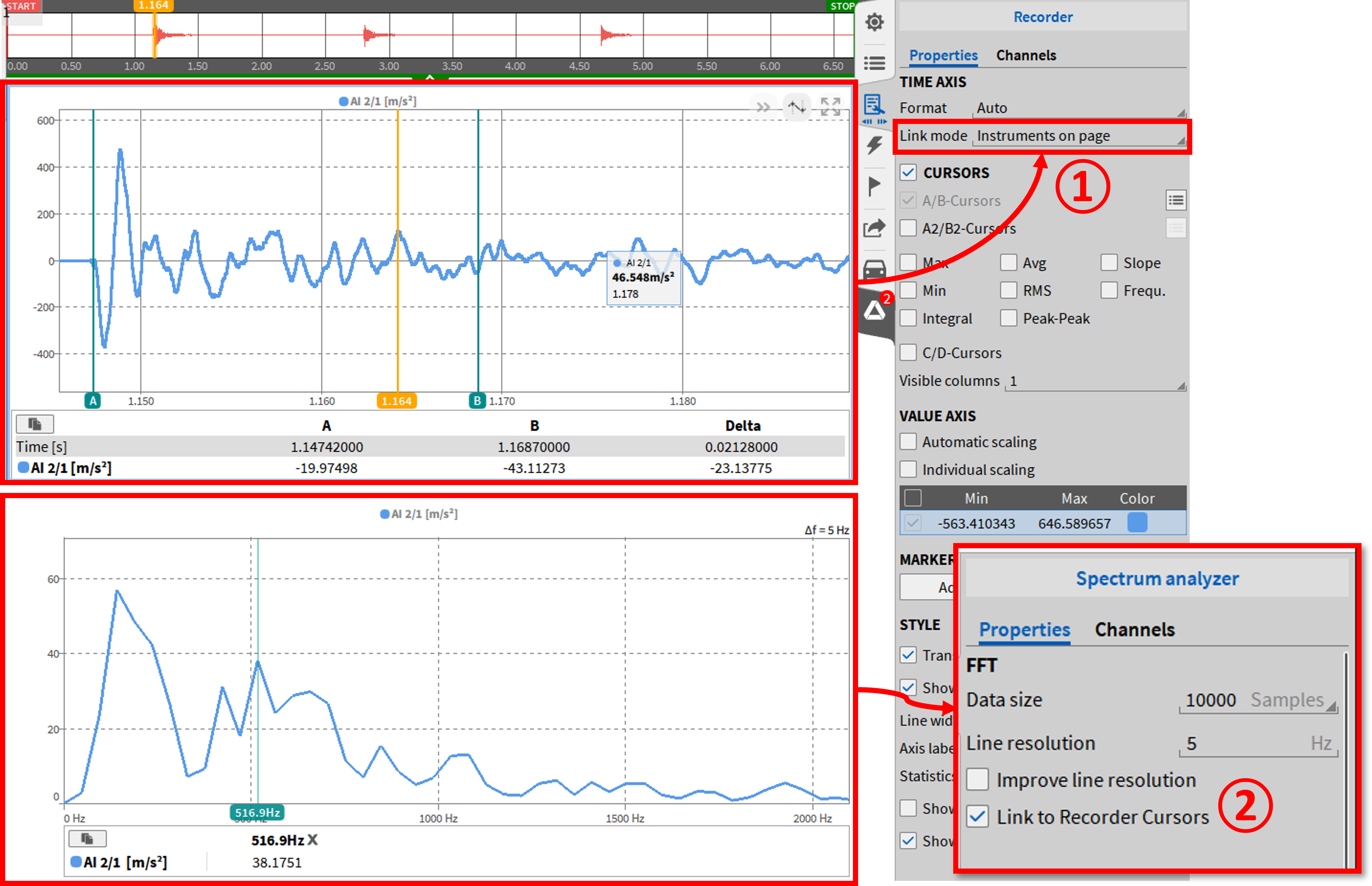Click the copy cursor table icon

click(35, 424)
